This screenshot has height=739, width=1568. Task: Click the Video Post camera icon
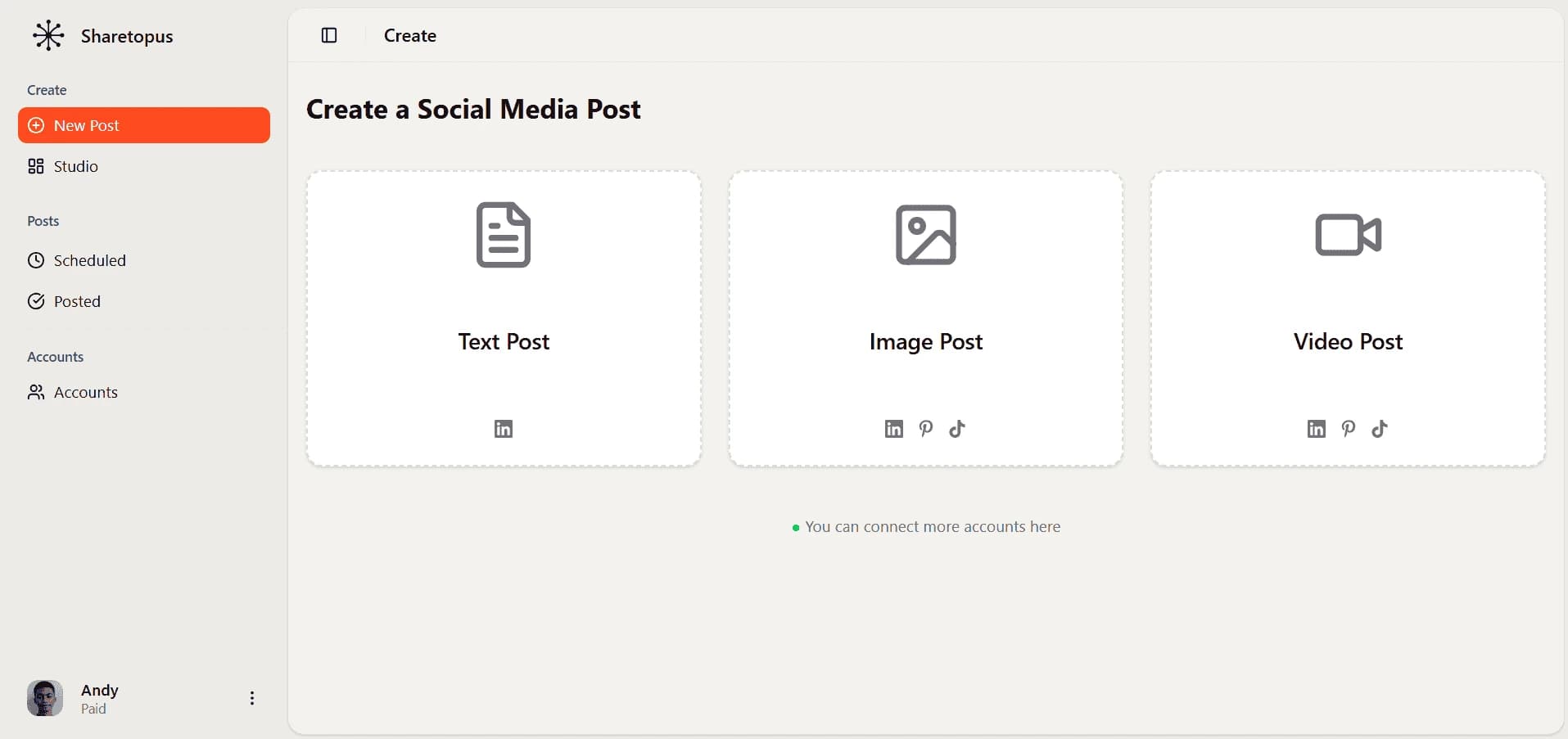(1349, 235)
